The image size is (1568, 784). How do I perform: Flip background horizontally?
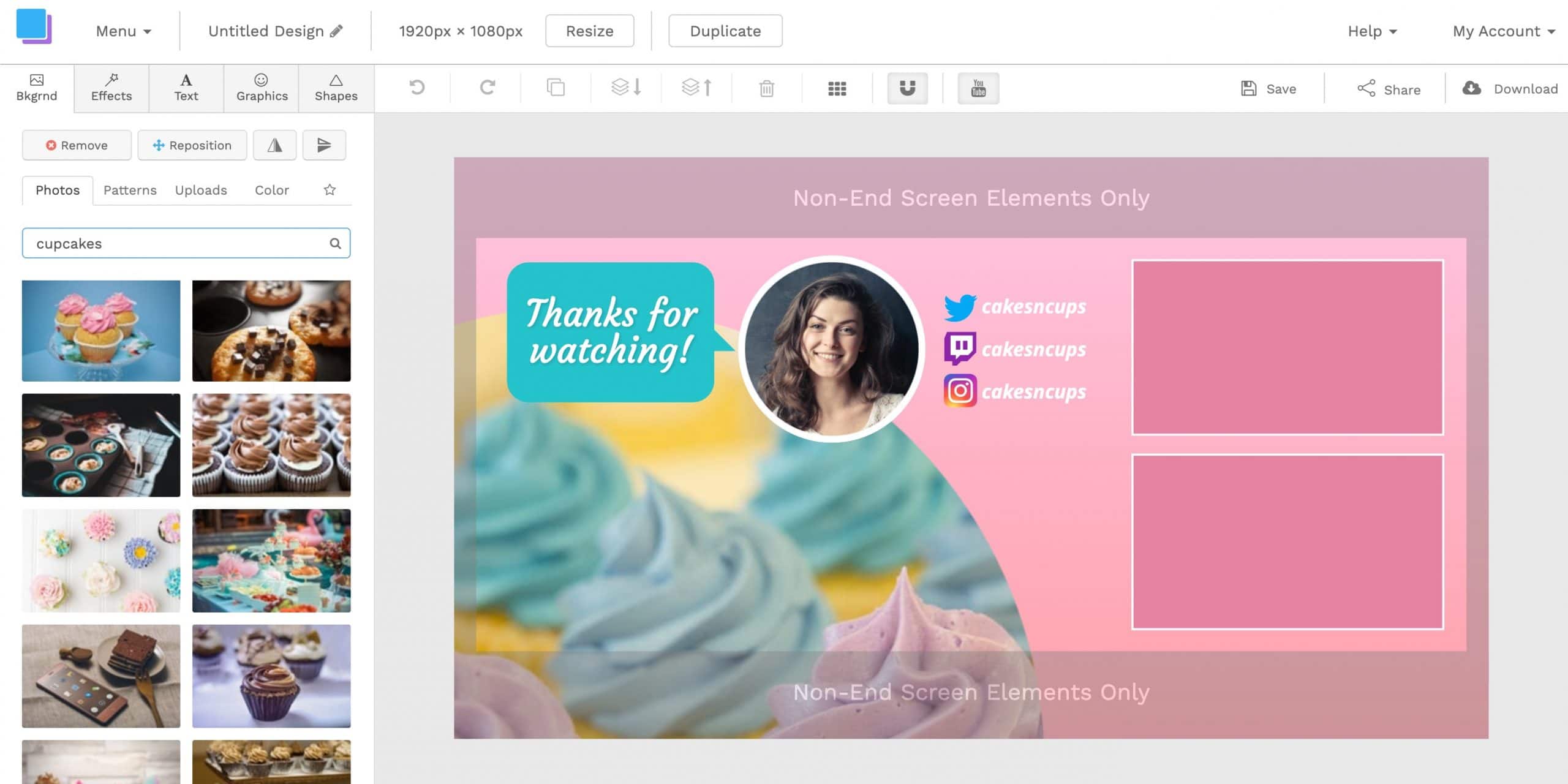pyautogui.click(x=275, y=145)
